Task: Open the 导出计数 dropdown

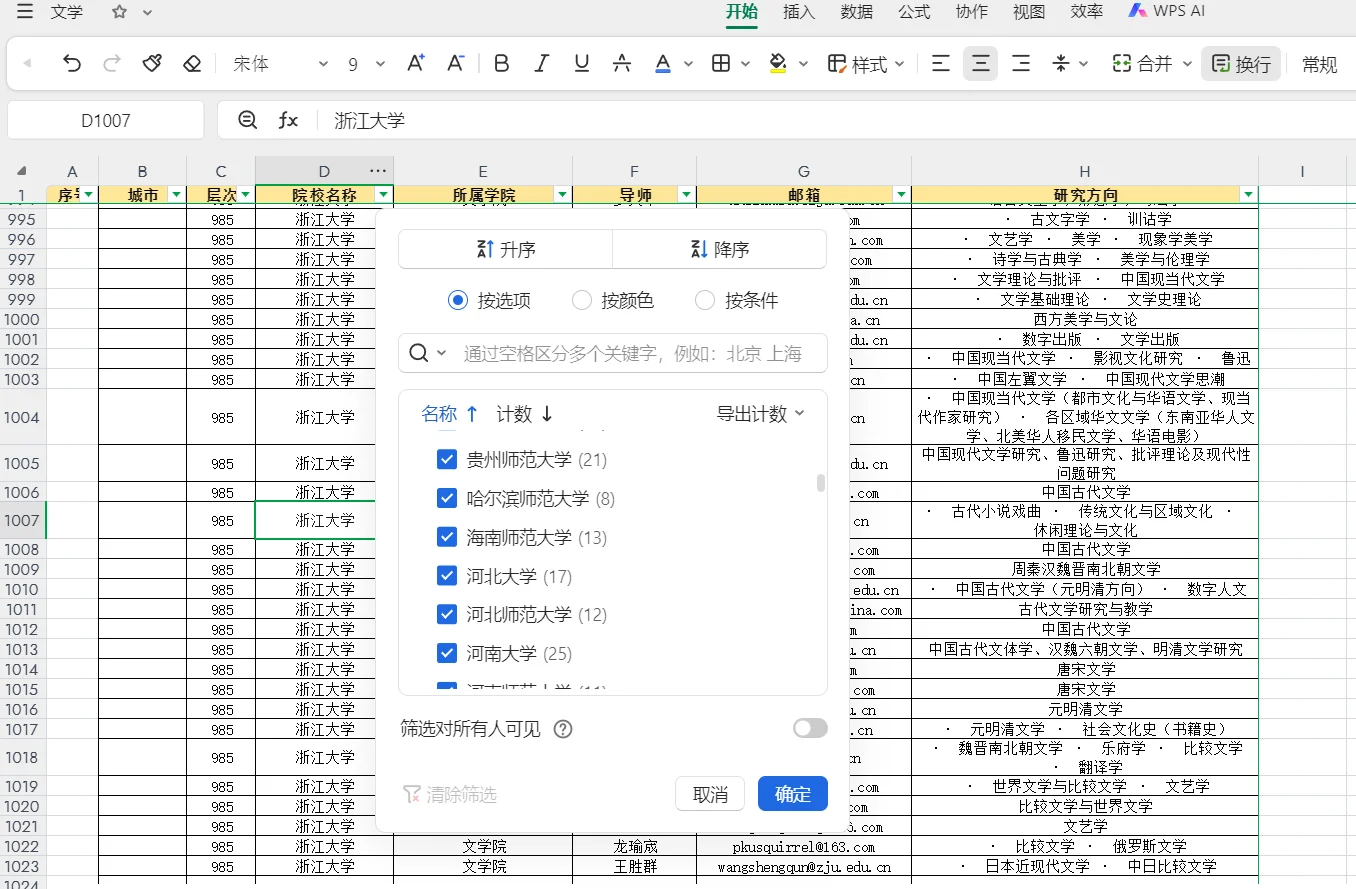Action: tap(760, 414)
